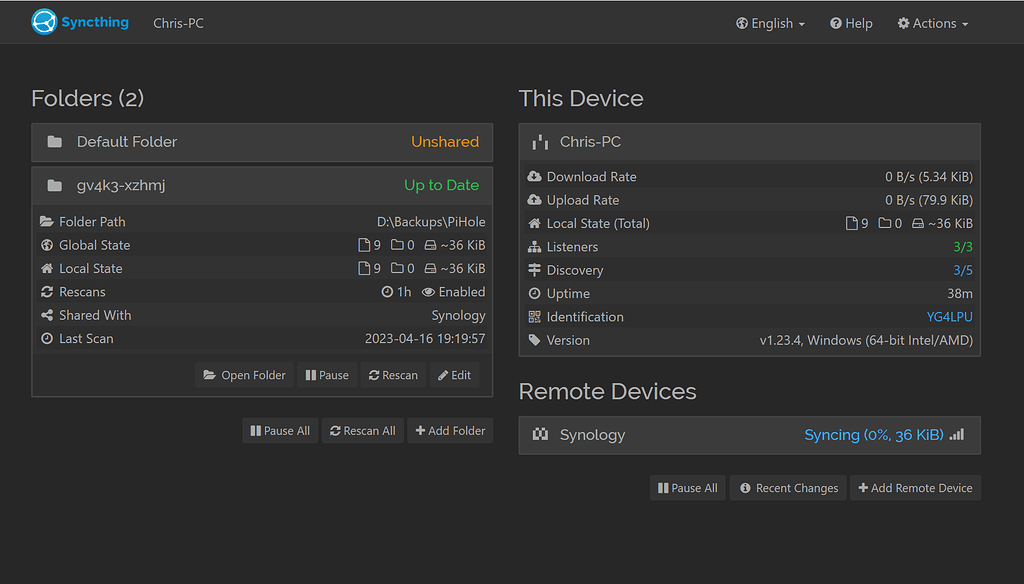
Task: Click the Recent Changes button
Action: pyautogui.click(x=788, y=487)
